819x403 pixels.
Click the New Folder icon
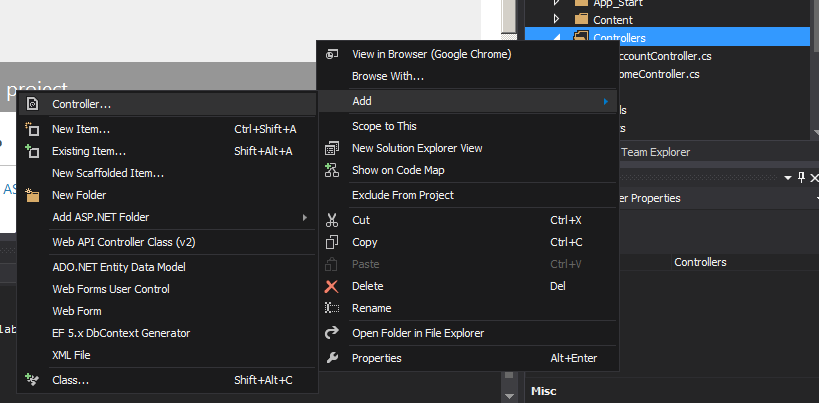click(32, 195)
